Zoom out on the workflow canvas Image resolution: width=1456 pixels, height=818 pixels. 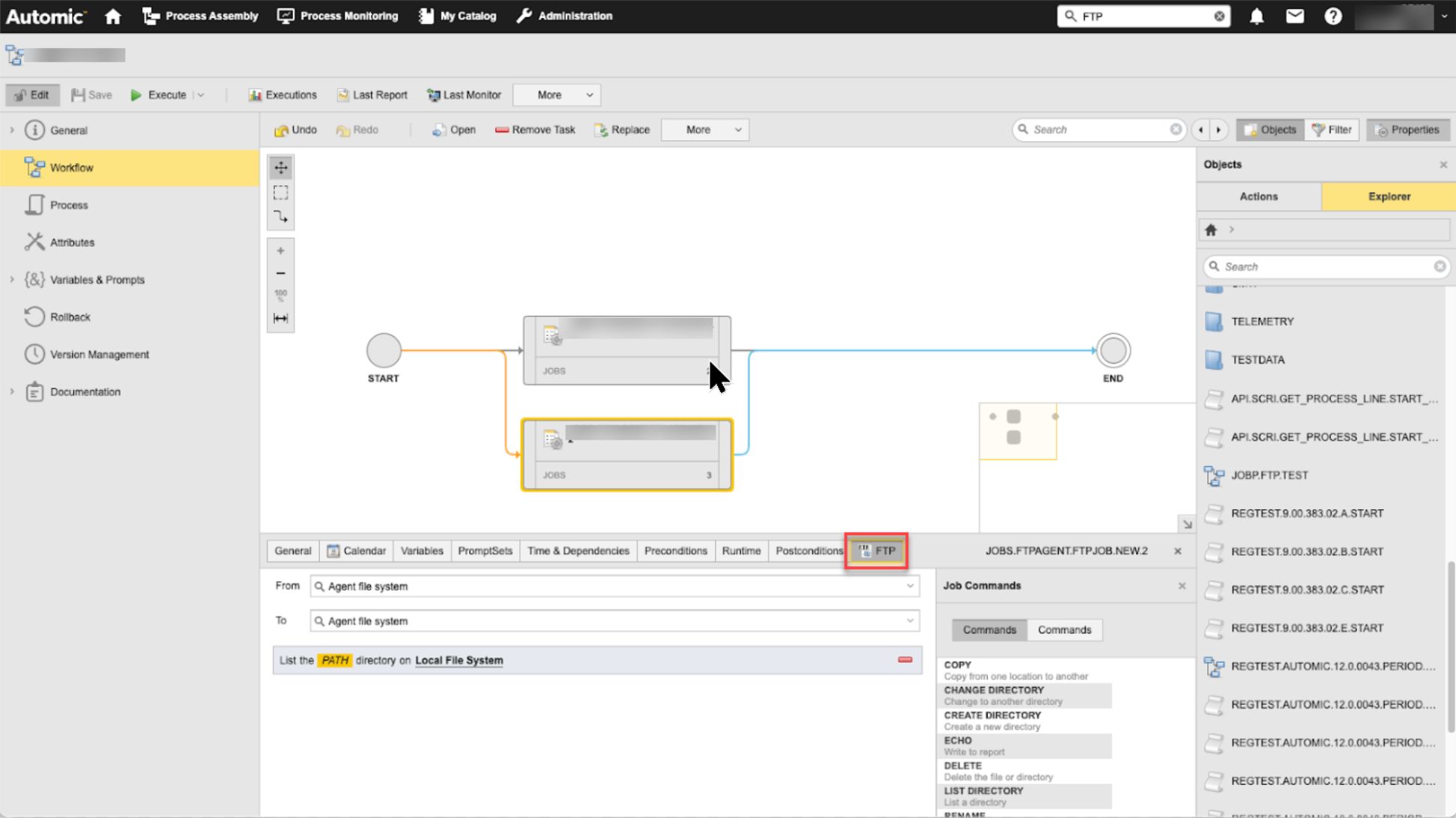coord(281,274)
